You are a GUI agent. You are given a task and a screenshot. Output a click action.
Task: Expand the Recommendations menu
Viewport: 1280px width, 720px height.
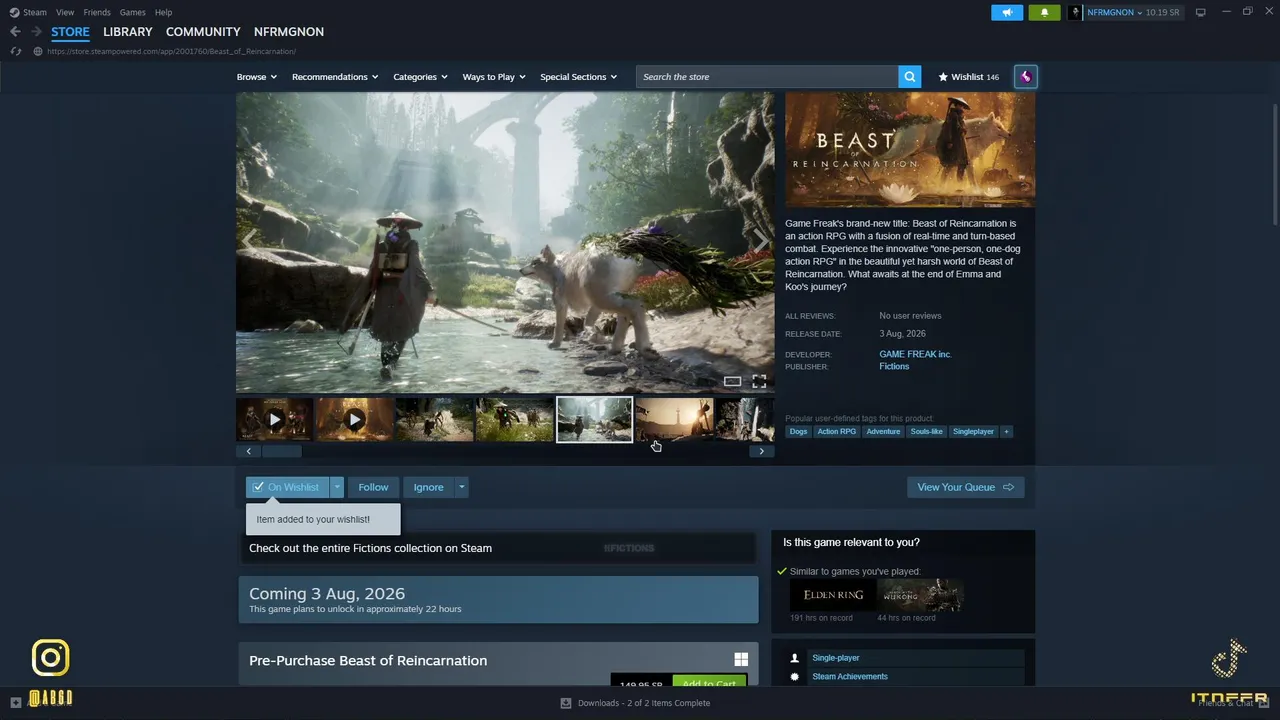point(335,77)
